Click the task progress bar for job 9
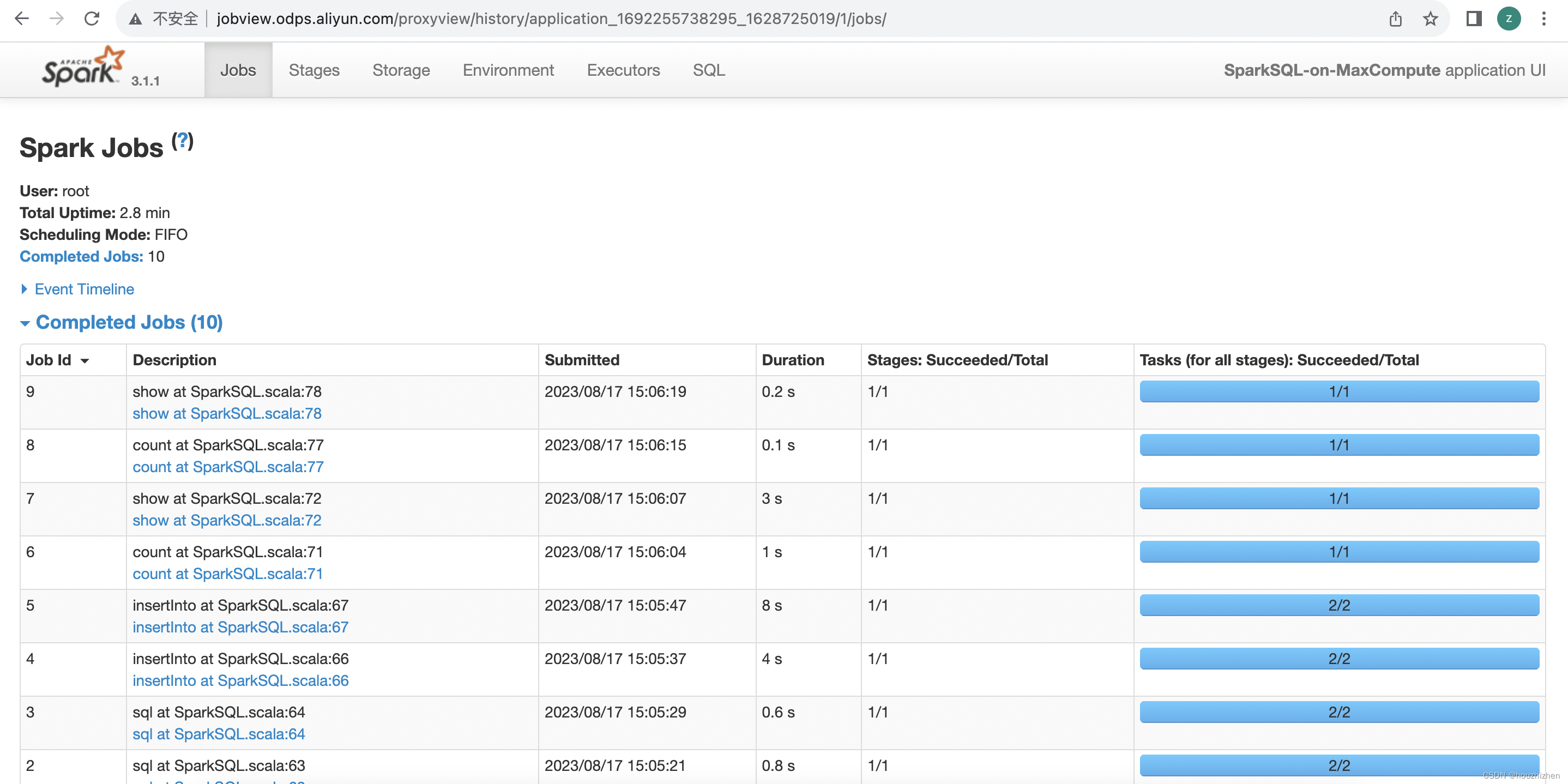 [1339, 391]
